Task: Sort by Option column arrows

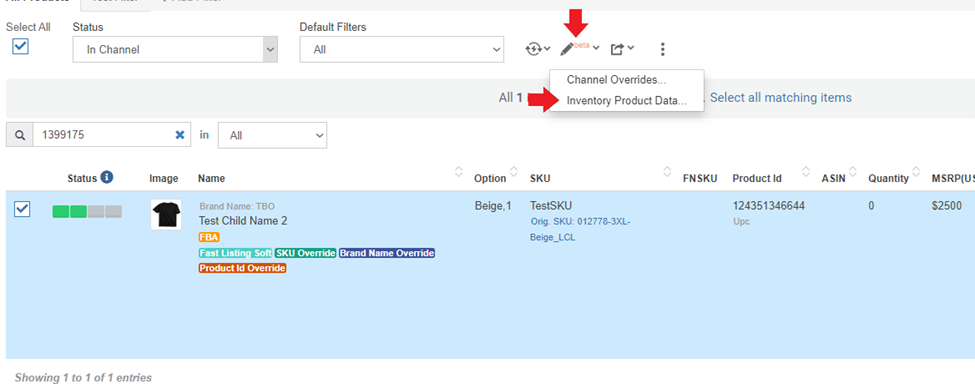Action: point(514,172)
